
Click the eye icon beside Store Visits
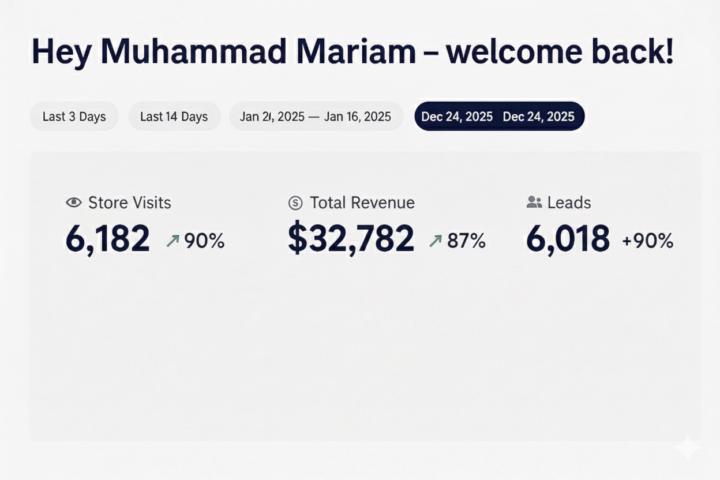73,203
